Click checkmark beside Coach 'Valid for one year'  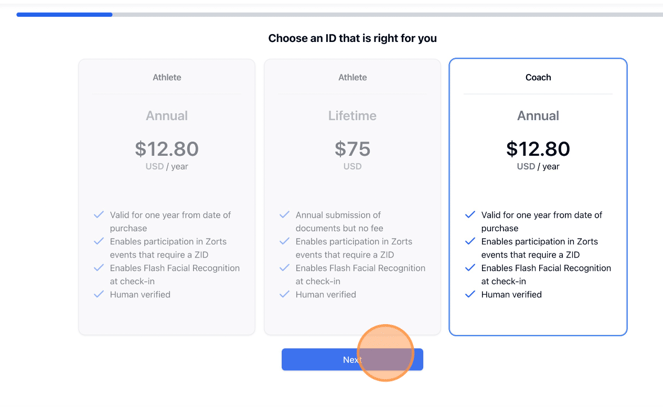470,214
